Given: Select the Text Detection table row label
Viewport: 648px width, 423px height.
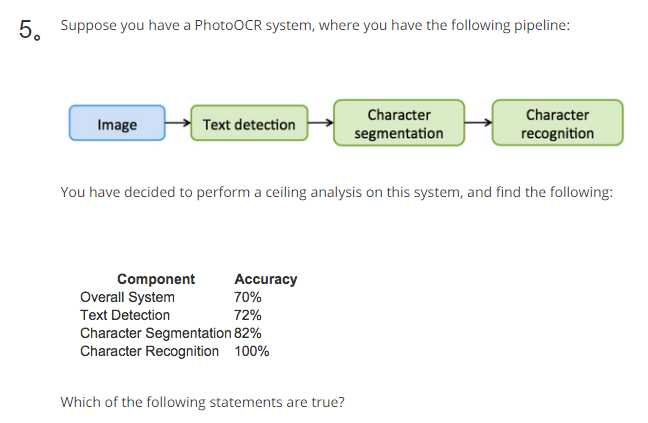Looking at the screenshot, I should (x=125, y=315).
